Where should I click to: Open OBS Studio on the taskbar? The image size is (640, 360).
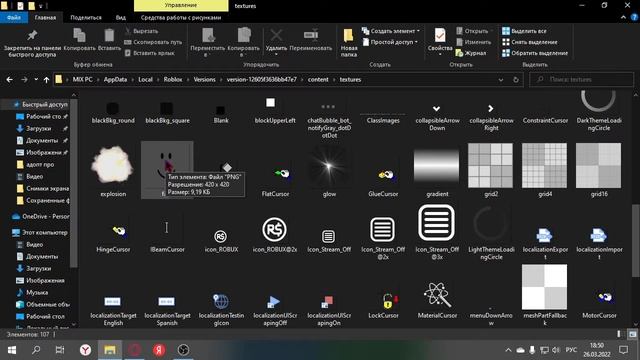183,350
